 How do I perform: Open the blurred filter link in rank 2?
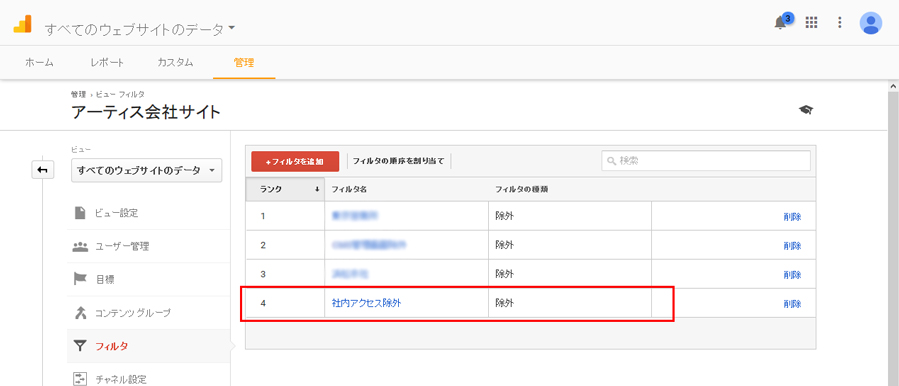tap(368, 245)
